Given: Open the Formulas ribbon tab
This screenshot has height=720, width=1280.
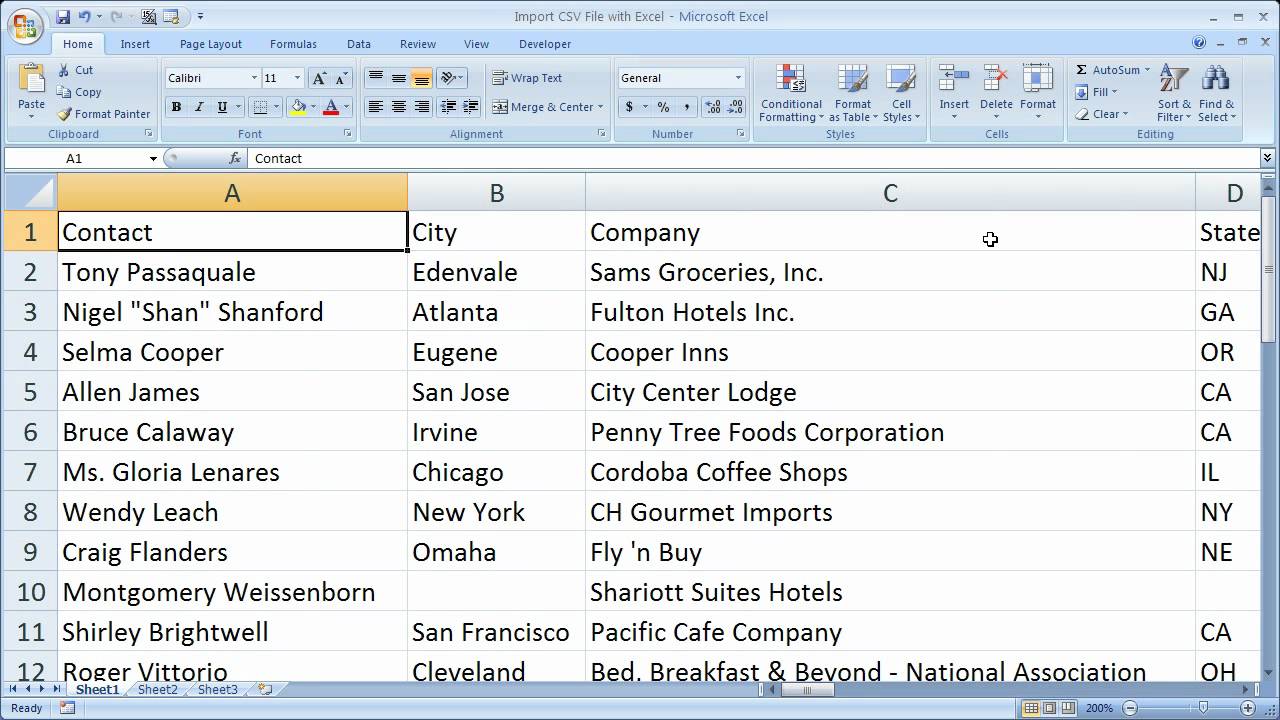Looking at the screenshot, I should pos(293,44).
